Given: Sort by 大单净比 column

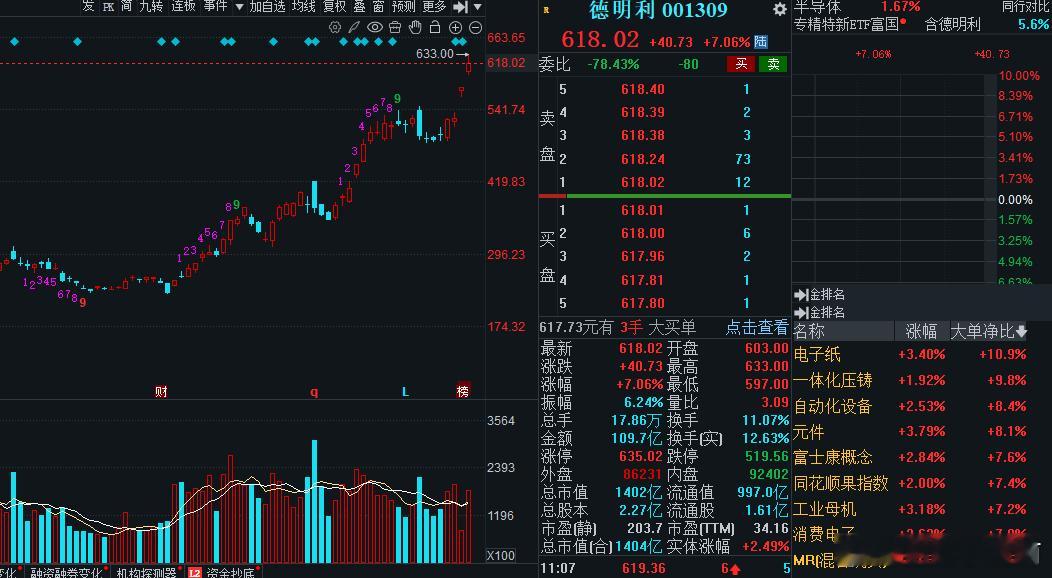Looking at the screenshot, I should pos(988,331).
